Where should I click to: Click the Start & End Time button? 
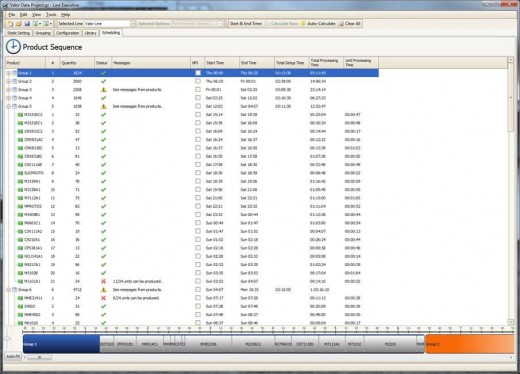(246, 24)
